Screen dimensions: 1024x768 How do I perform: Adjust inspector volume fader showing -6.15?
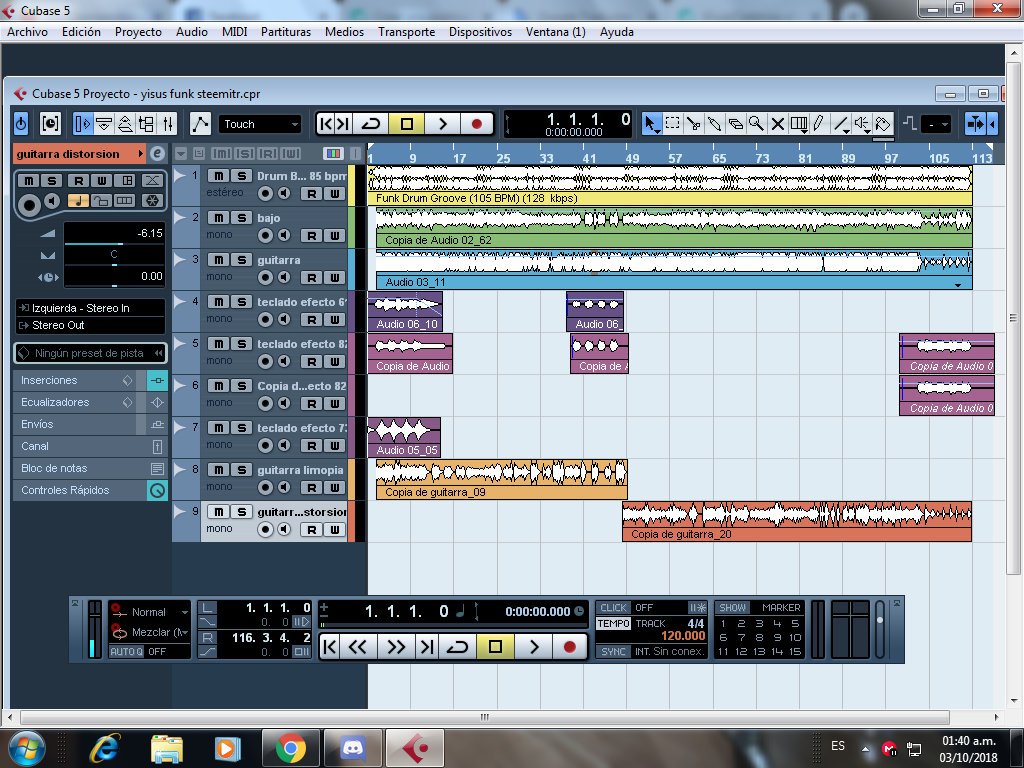point(114,234)
